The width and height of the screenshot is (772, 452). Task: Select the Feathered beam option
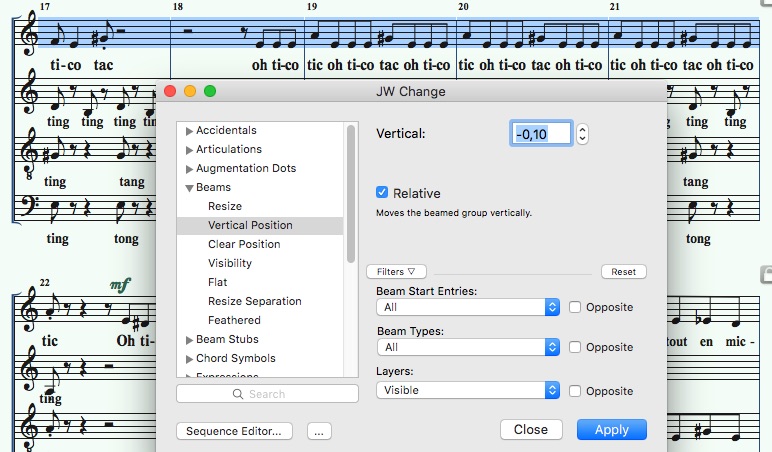pos(234,321)
